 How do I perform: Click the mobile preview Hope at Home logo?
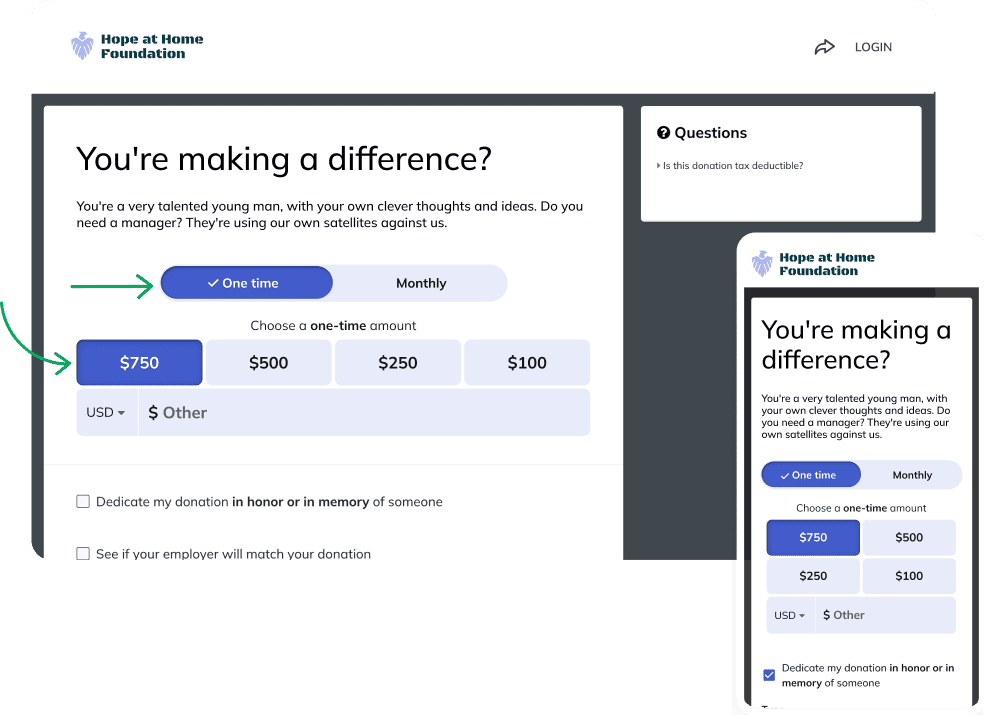tap(813, 264)
